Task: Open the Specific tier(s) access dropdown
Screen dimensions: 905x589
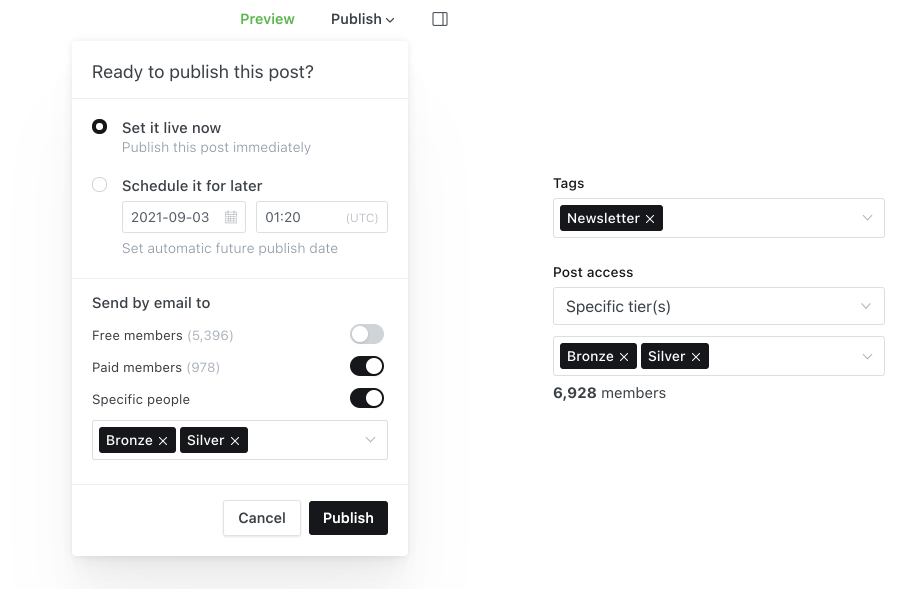Action: pos(719,306)
